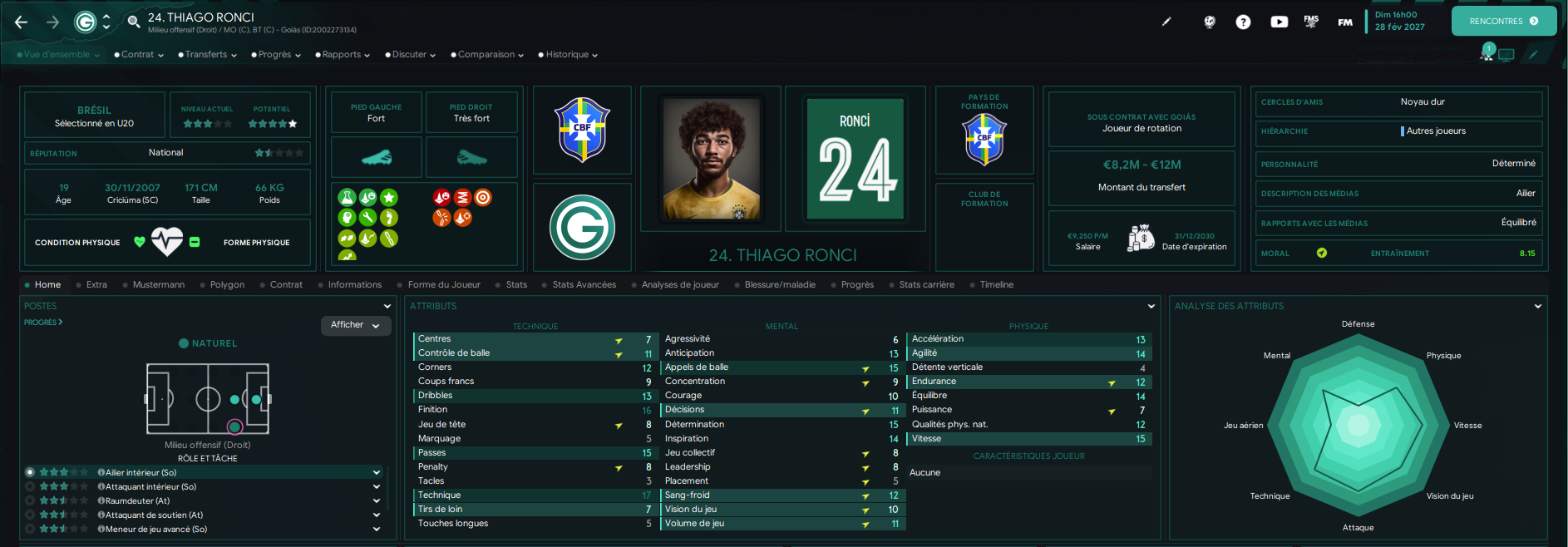Click the YouTube play icon
This screenshot has height=547, width=1568.
[1279, 22]
